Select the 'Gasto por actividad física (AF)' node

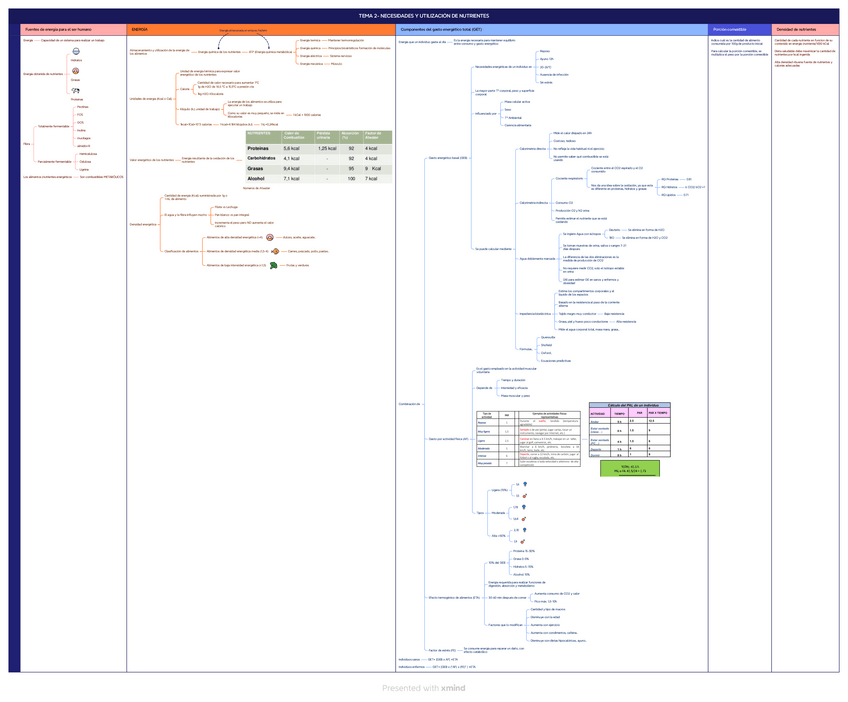[x=447, y=438]
